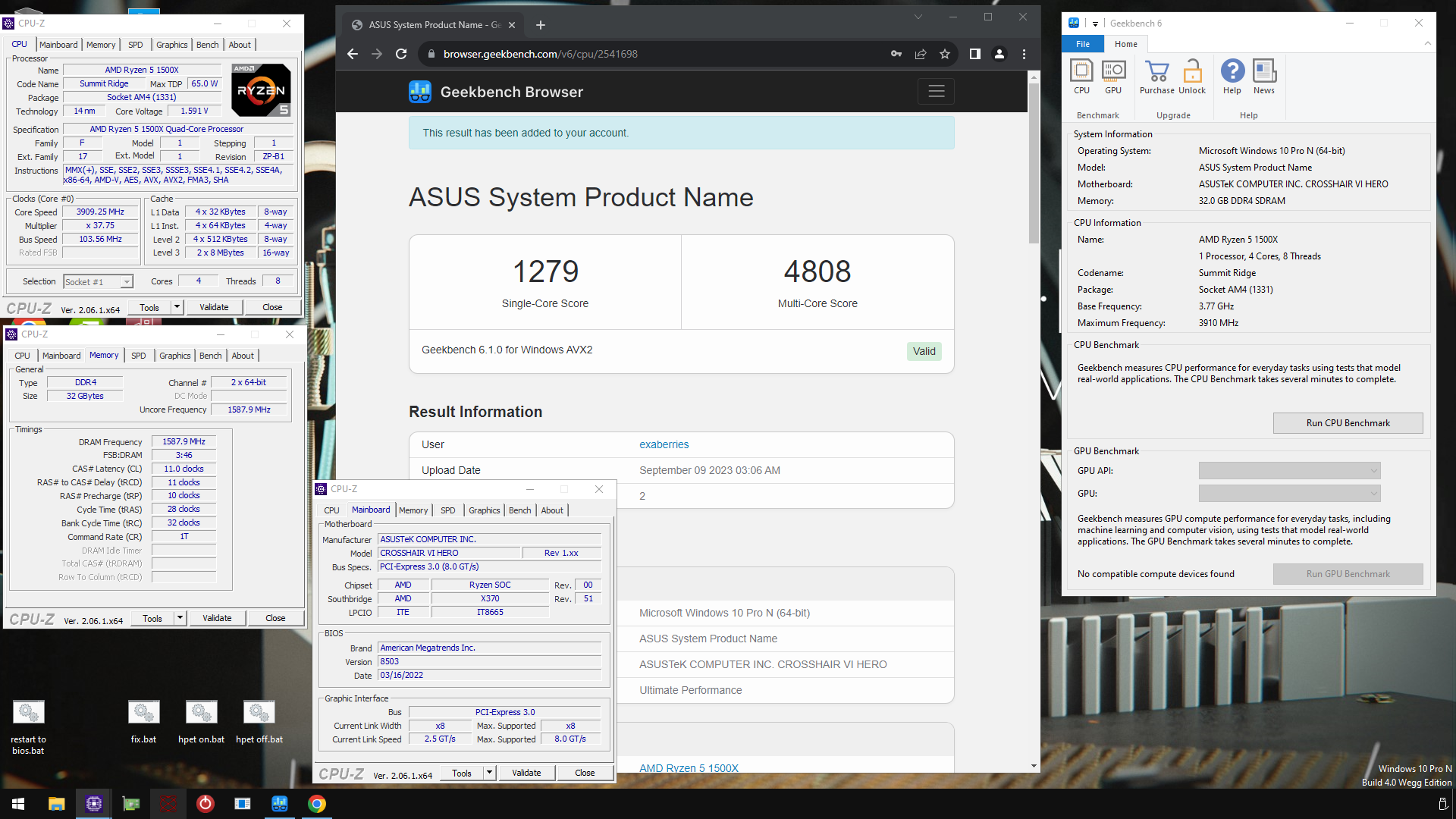The height and width of the screenshot is (819, 1456).
Task: Open the Geekbench Browser hamburger menu
Action: point(936,91)
